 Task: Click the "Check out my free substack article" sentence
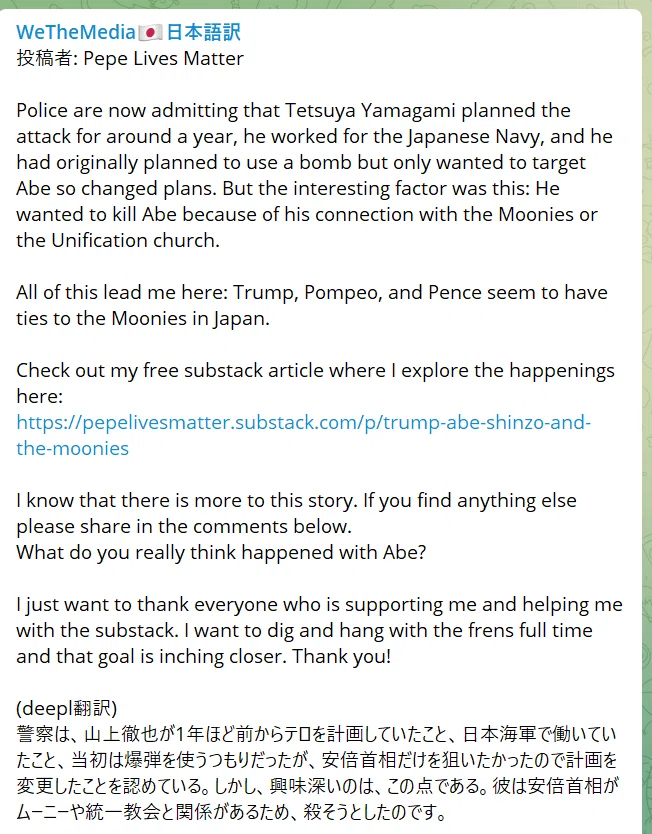315,383
